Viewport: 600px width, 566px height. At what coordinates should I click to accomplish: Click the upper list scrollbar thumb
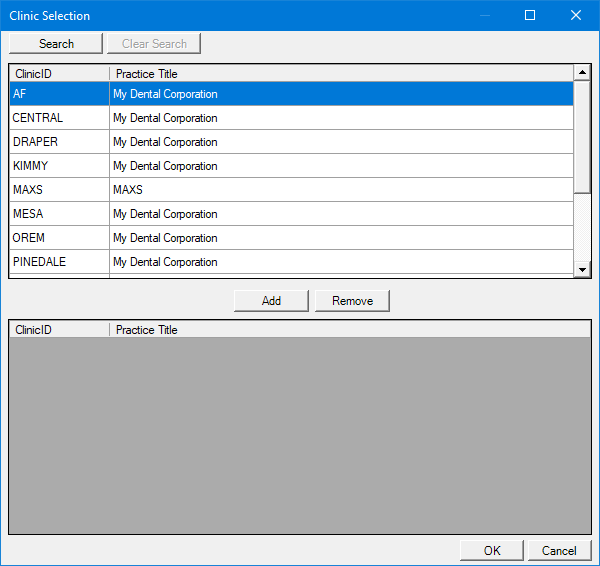tap(582, 135)
